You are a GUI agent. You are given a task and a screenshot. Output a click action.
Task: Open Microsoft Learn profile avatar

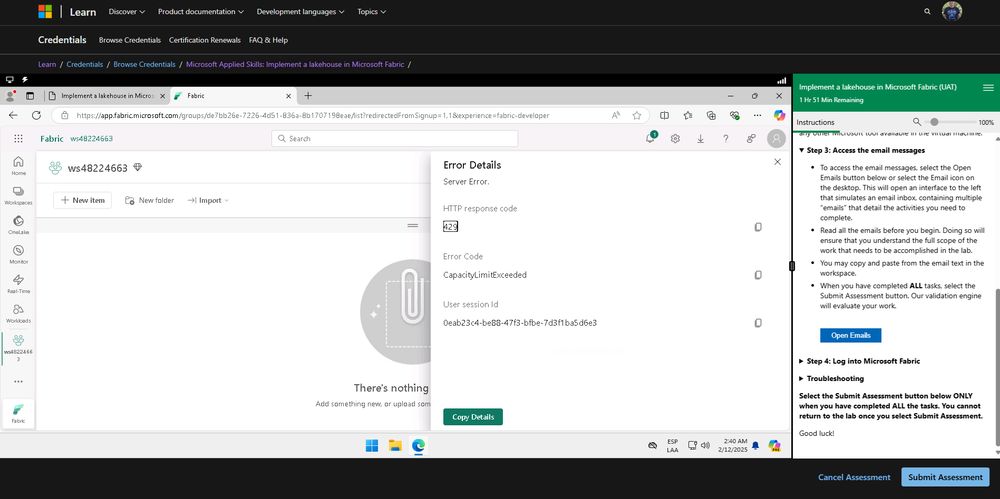952,11
